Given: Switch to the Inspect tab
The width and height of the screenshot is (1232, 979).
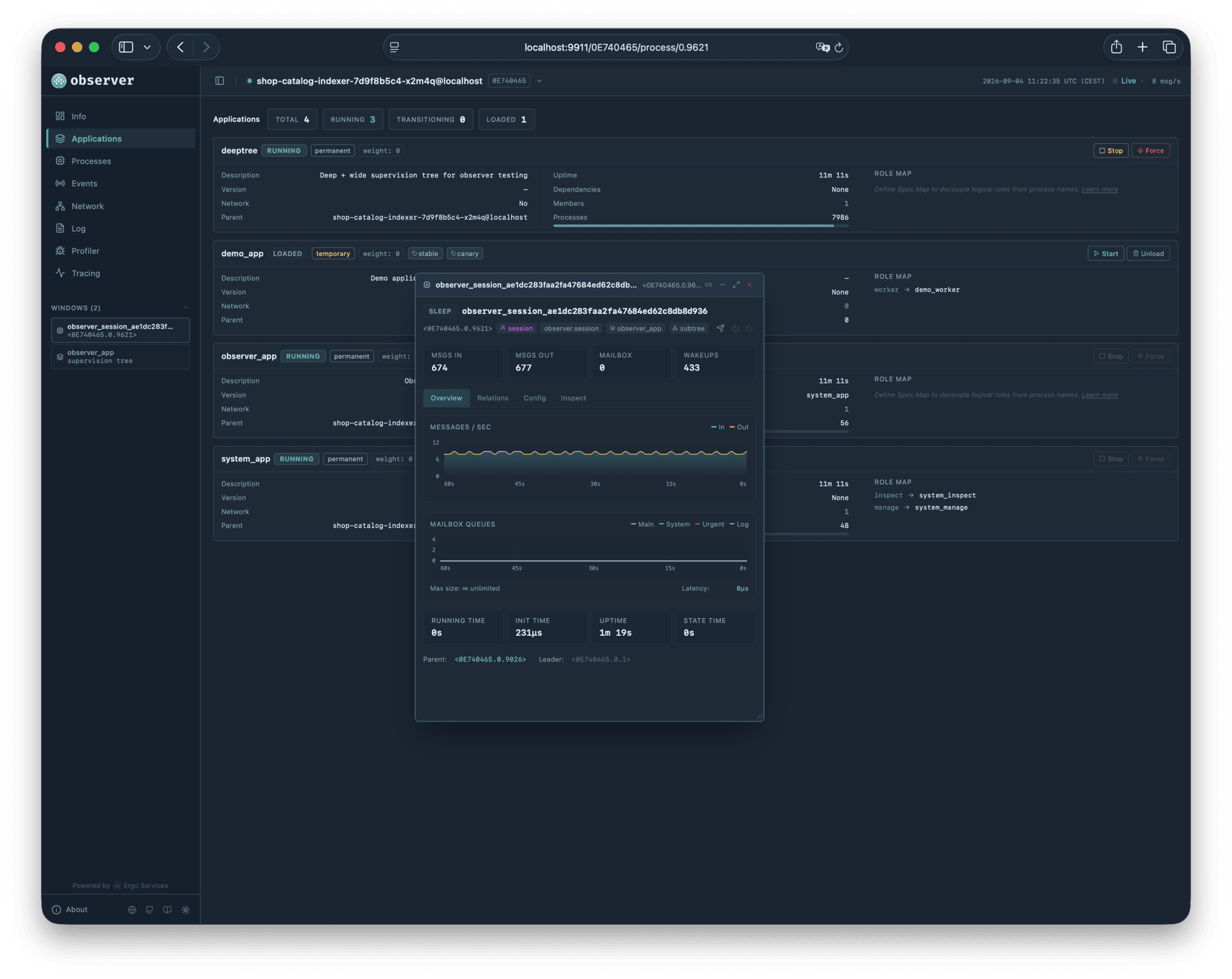Looking at the screenshot, I should 573,398.
